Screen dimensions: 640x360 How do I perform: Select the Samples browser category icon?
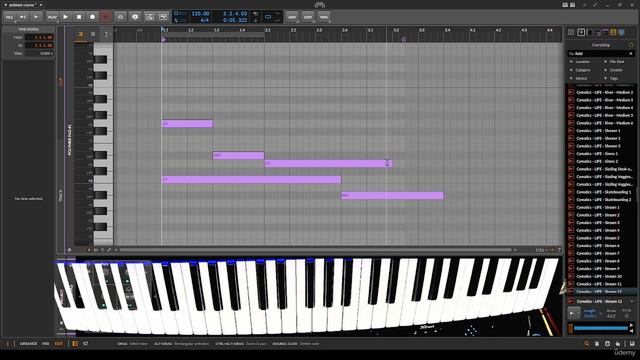point(581,32)
